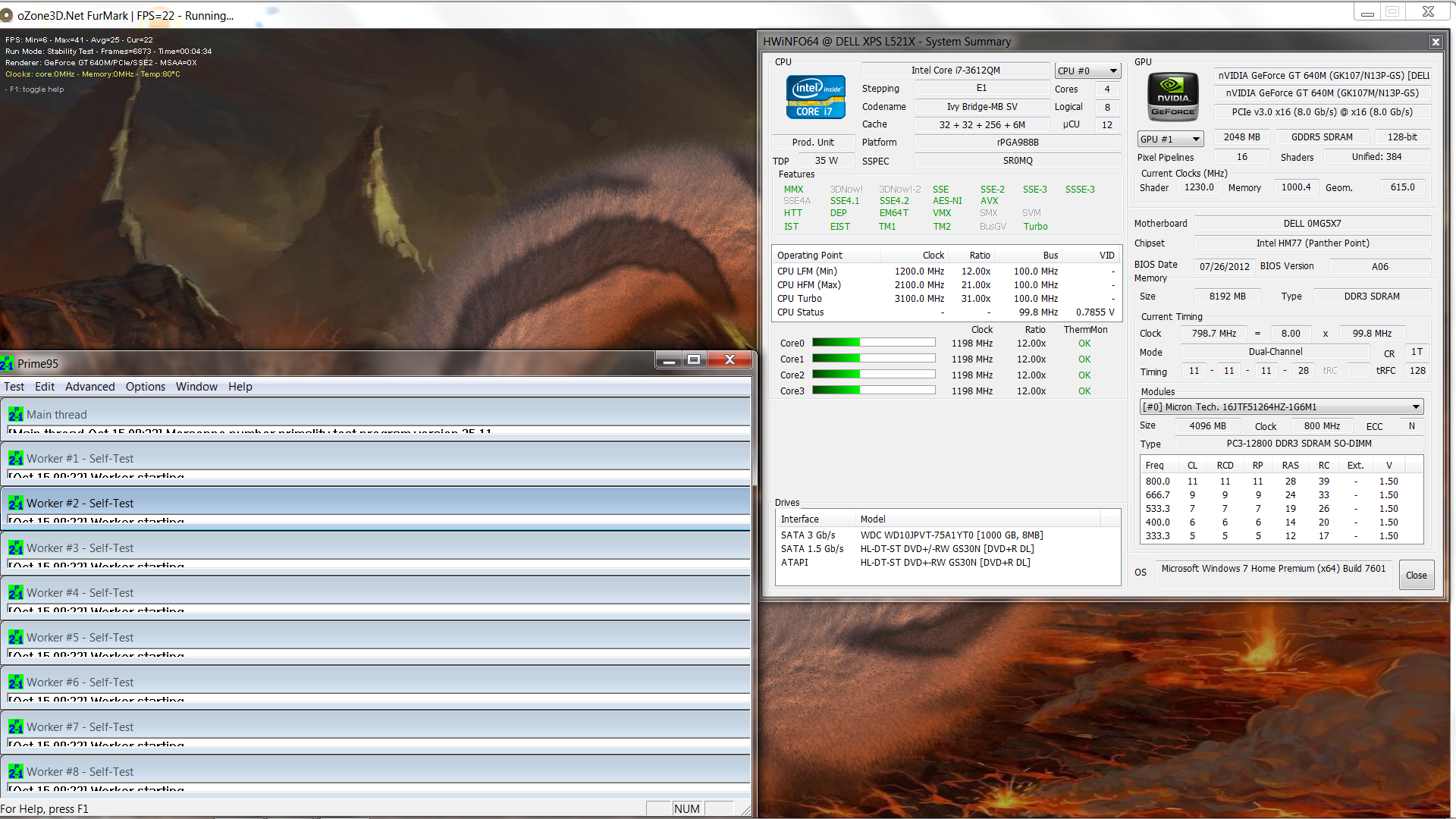Click the Worker #1 window icon
This screenshot has width=1456, height=819.
pyautogui.click(x=16, y=458)
